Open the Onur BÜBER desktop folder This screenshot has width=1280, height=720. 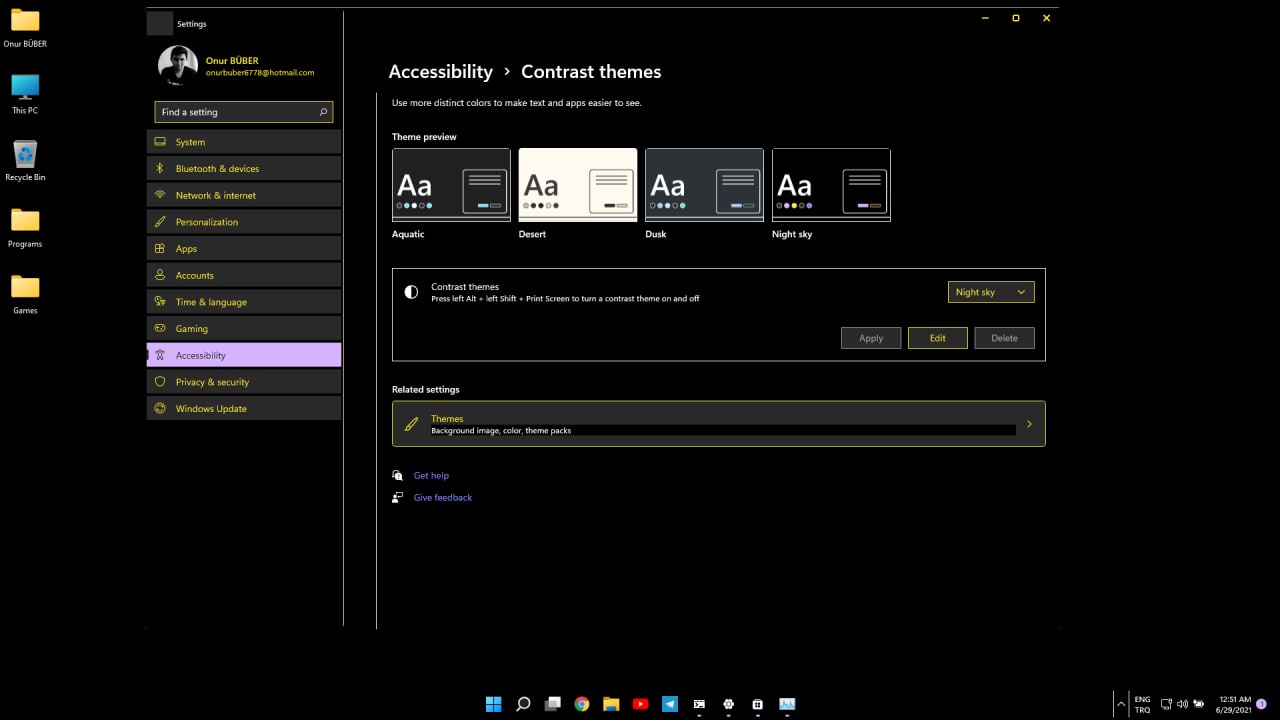tap(25, 28)
